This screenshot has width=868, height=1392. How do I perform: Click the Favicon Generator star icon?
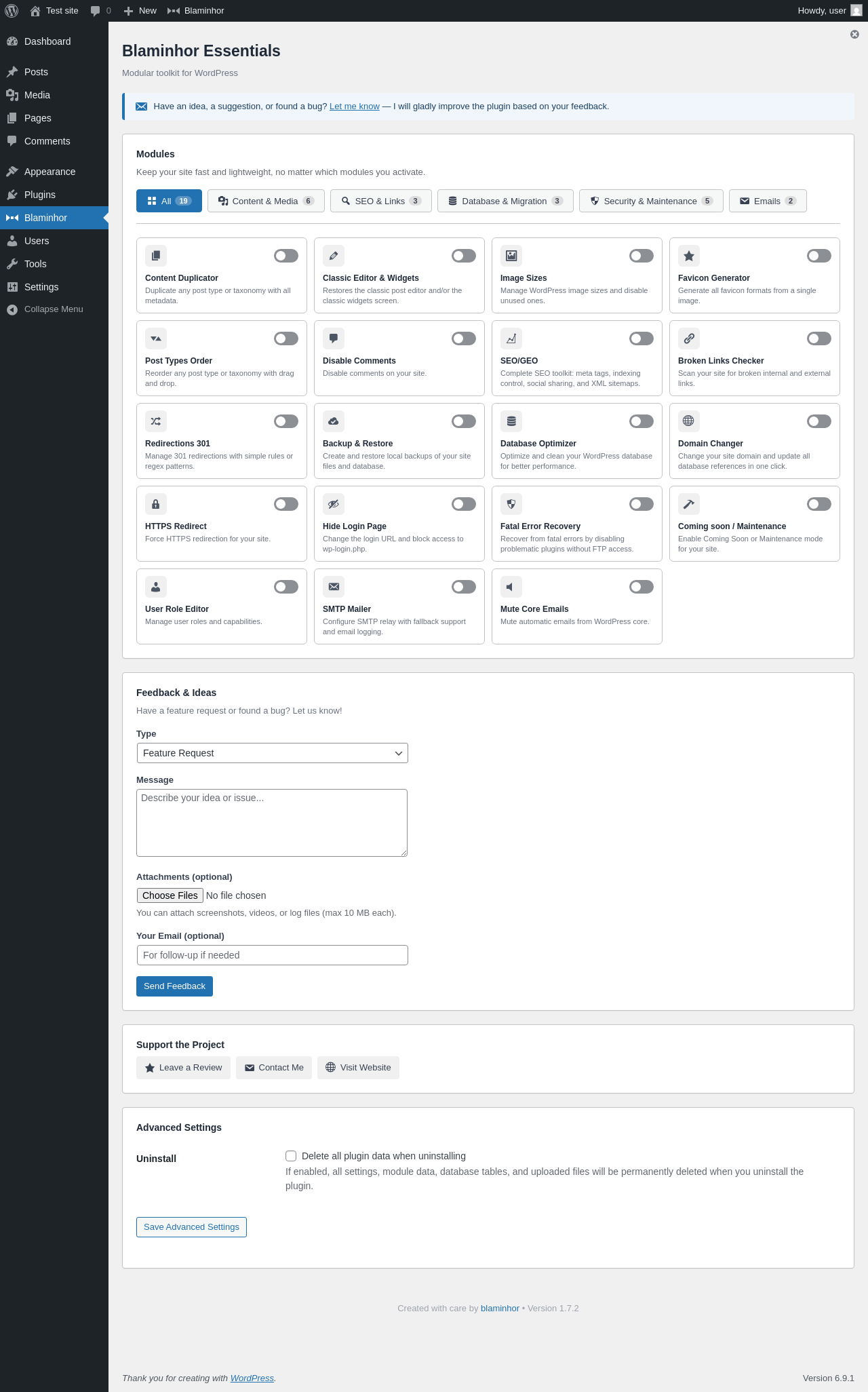pos(689,256)
